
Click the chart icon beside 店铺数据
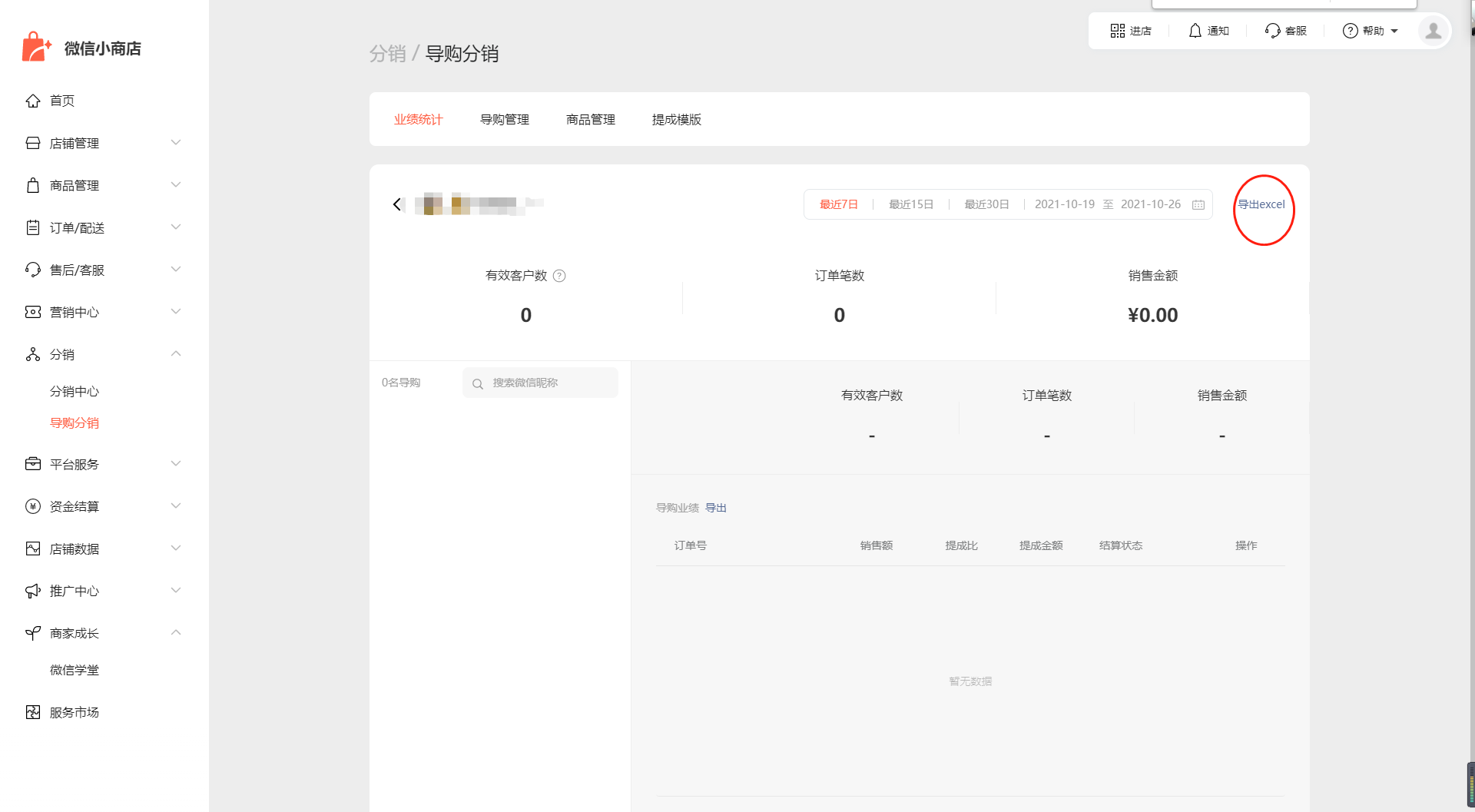coord(33,549)
